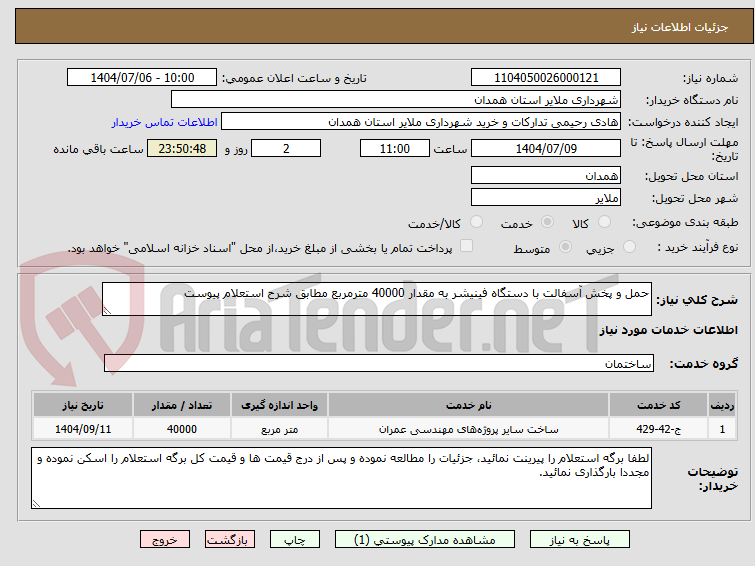Click the شماره نیاز field 1104050026000121

pyautogui.click(x=546, y=78)
